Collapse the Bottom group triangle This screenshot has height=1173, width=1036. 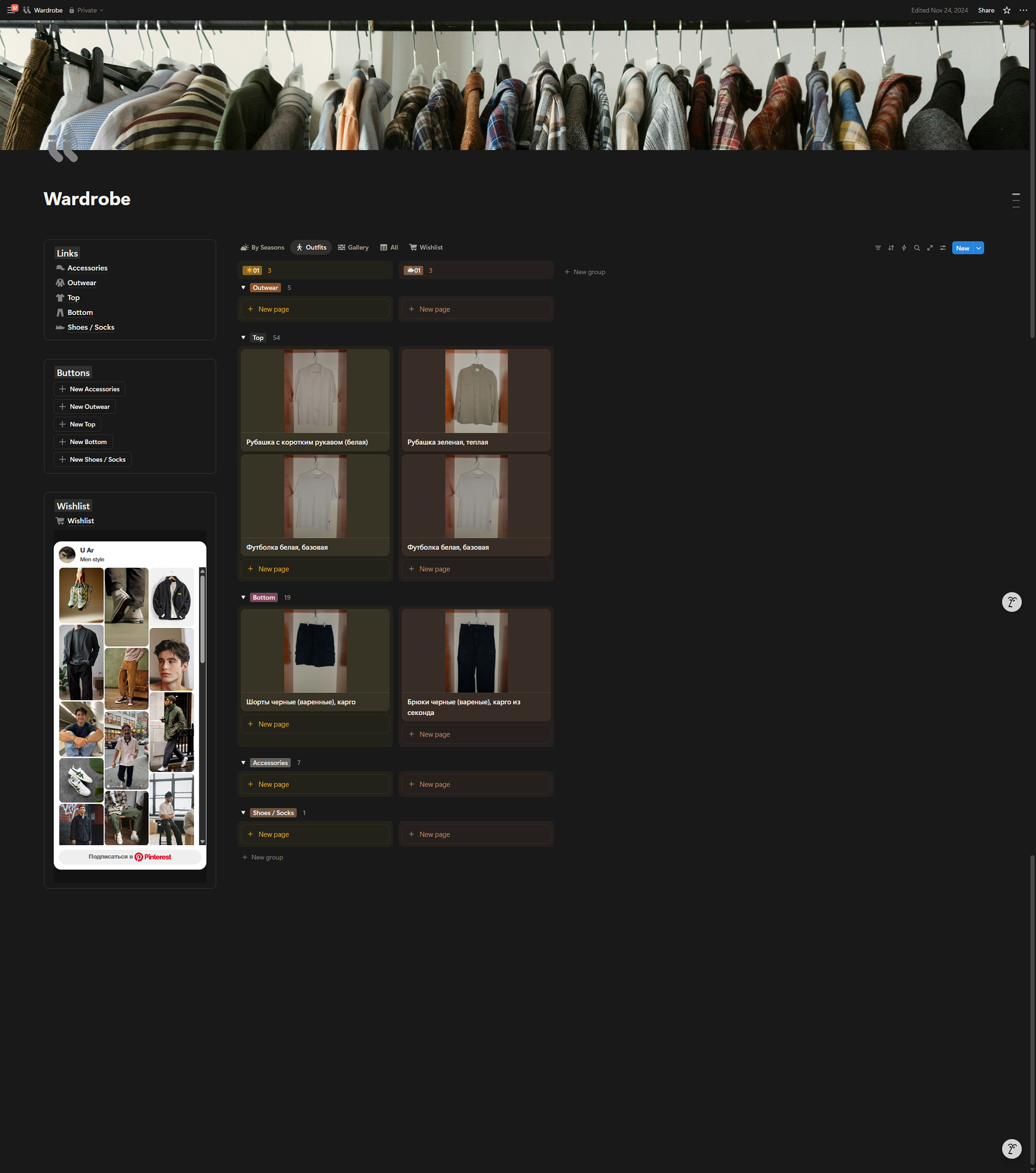[243, 598]
